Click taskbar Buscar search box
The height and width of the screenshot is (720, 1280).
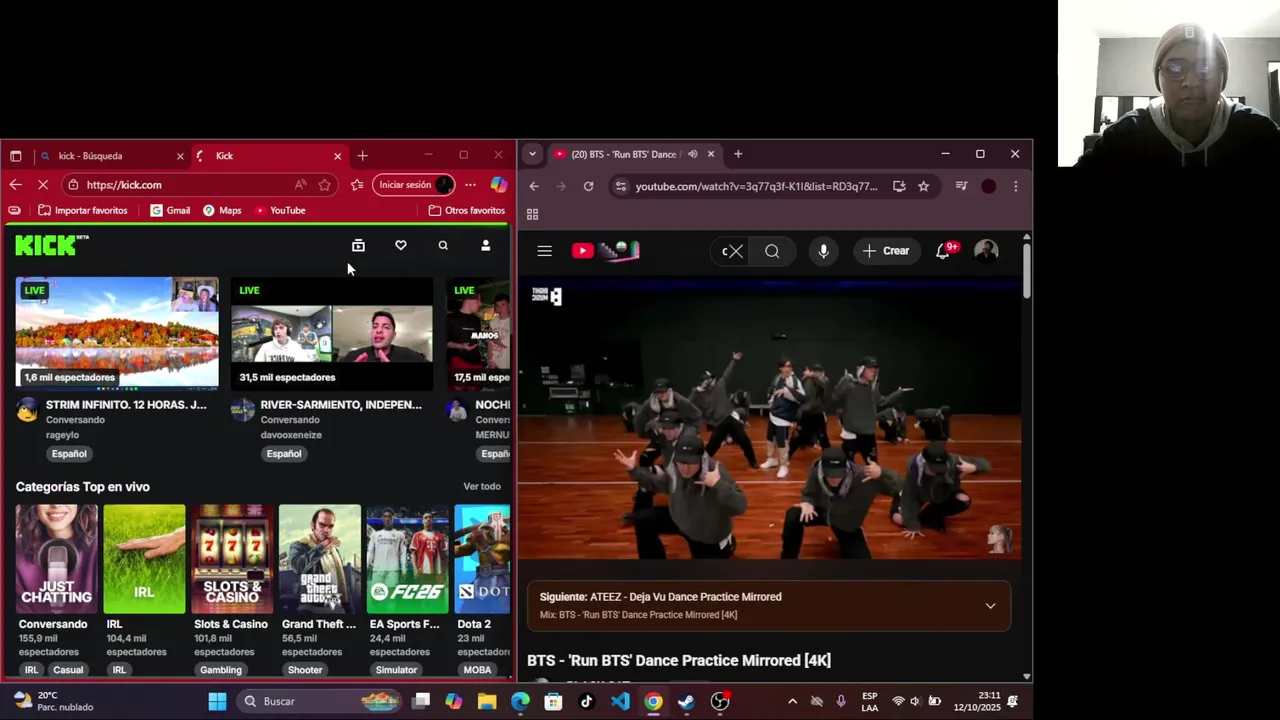(320, 701)
